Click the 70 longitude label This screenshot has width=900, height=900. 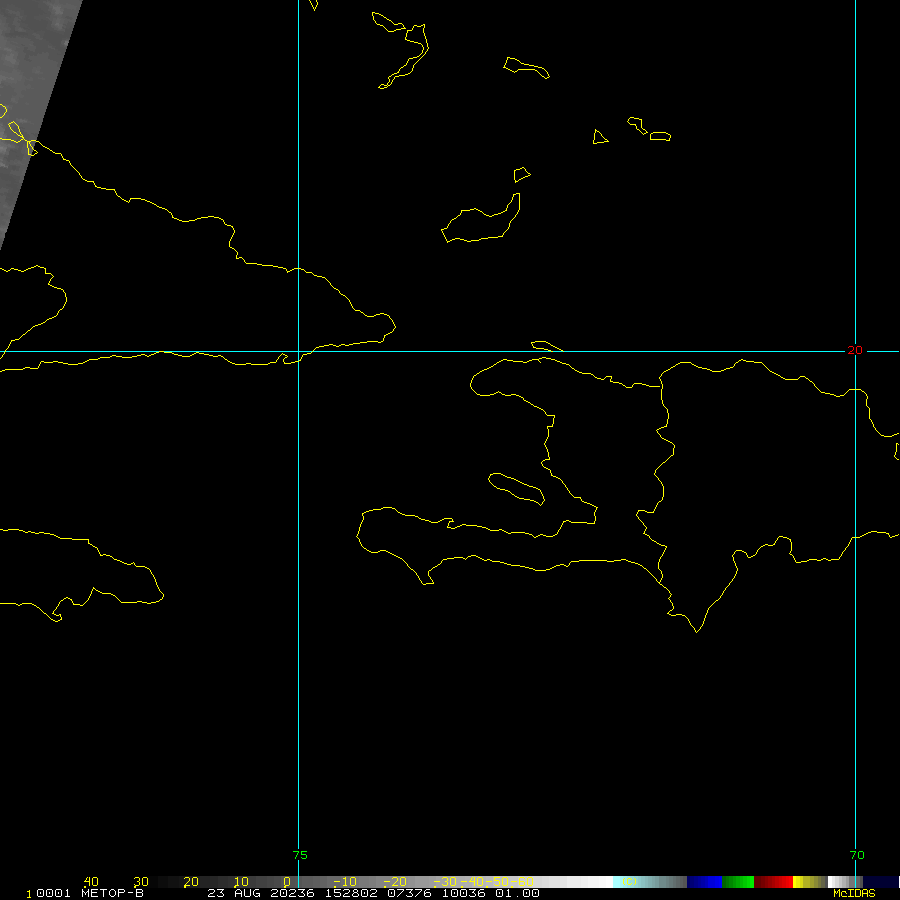click(855, 855)
